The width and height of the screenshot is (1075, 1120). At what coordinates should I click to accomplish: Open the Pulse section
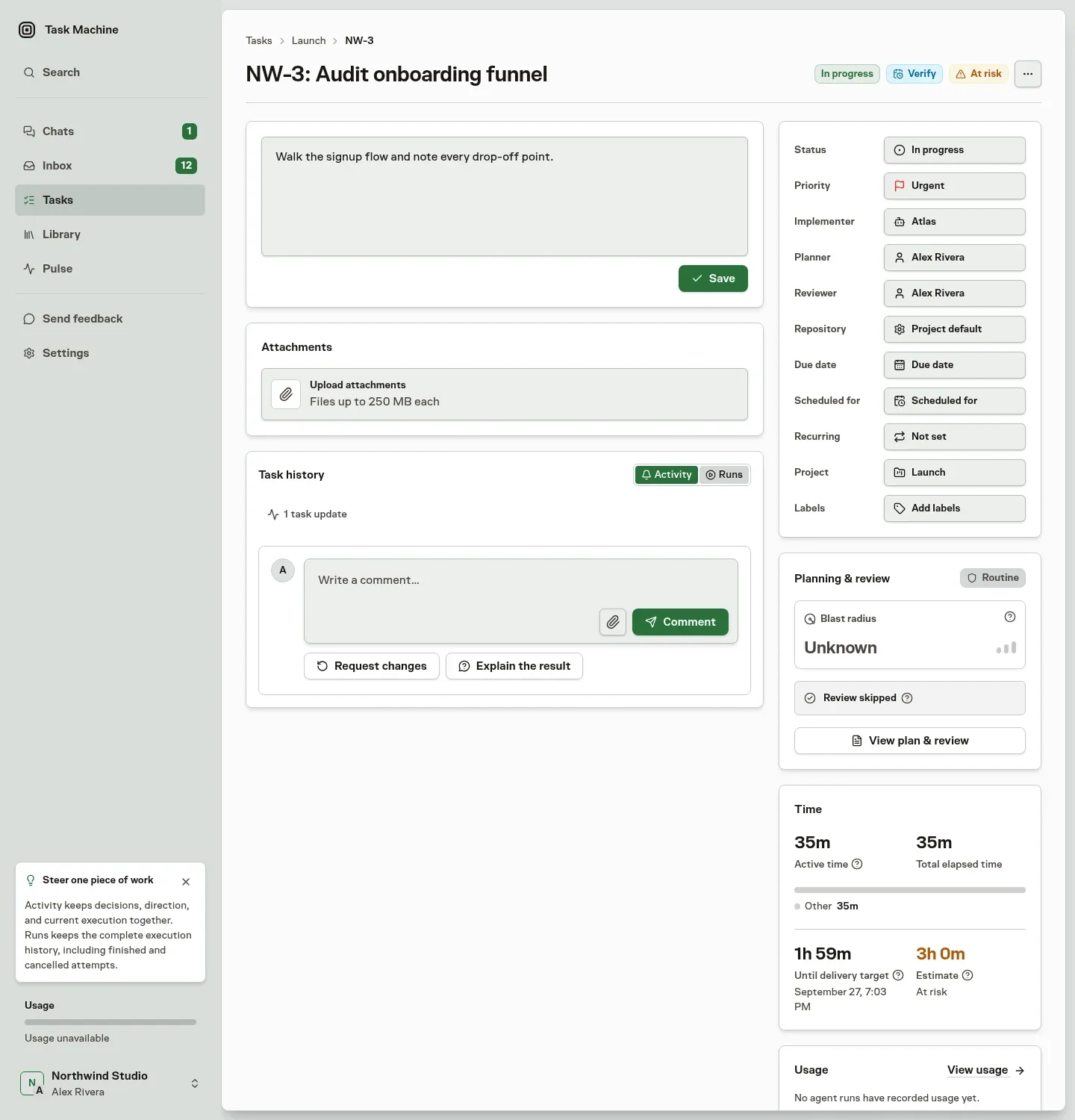tap(110, 269)
